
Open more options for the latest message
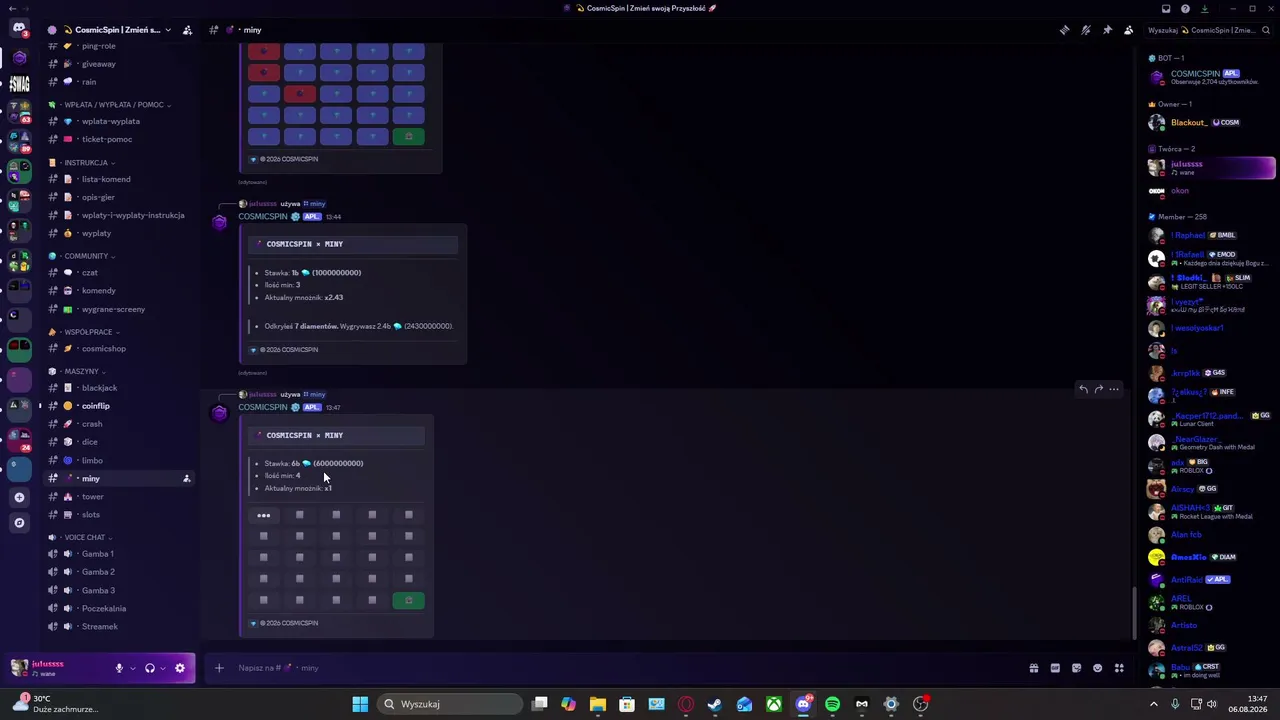pos(1114,389)
